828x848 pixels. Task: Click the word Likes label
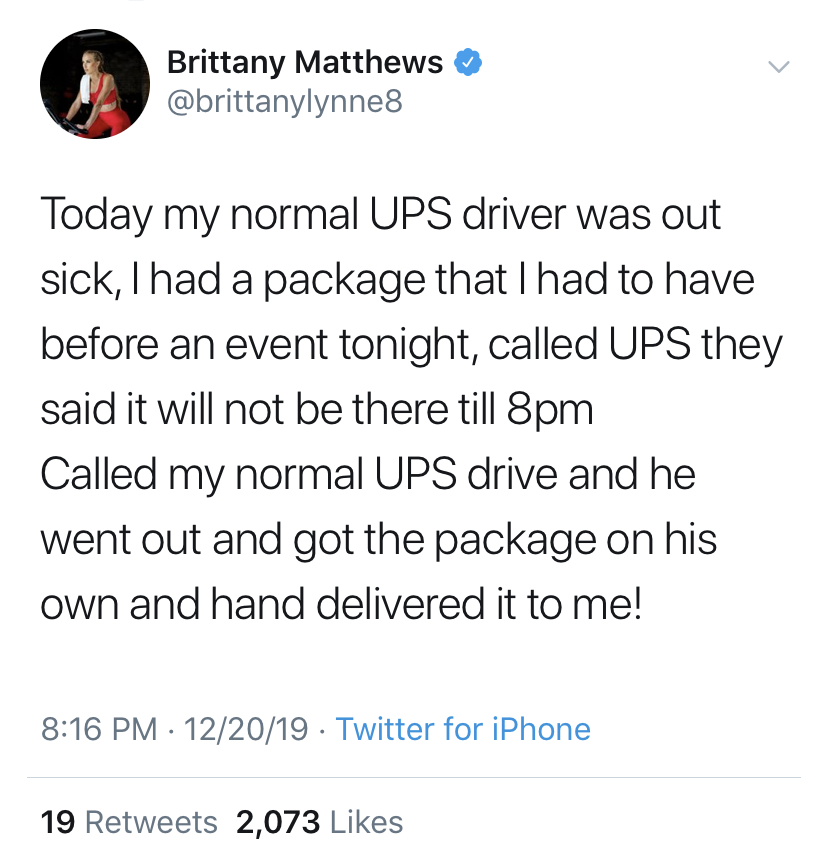(366, 822)
